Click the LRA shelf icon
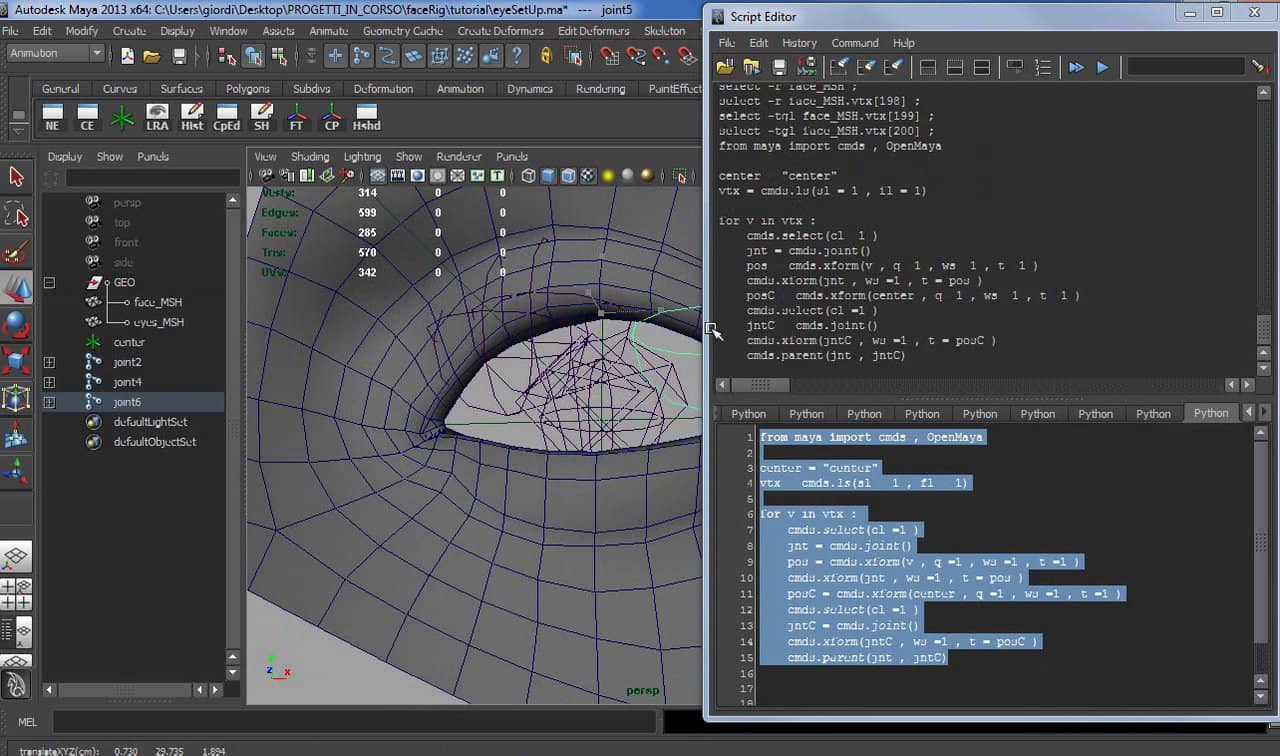Image resolution: width=1280 pixels, height=756 pixels. [157, 117]
